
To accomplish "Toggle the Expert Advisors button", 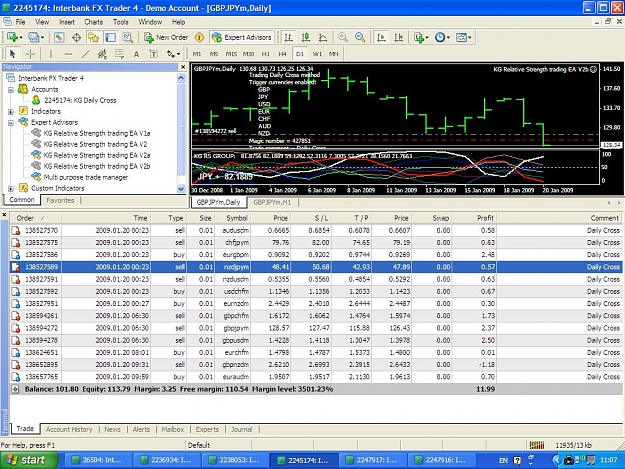I will [242, 37].
